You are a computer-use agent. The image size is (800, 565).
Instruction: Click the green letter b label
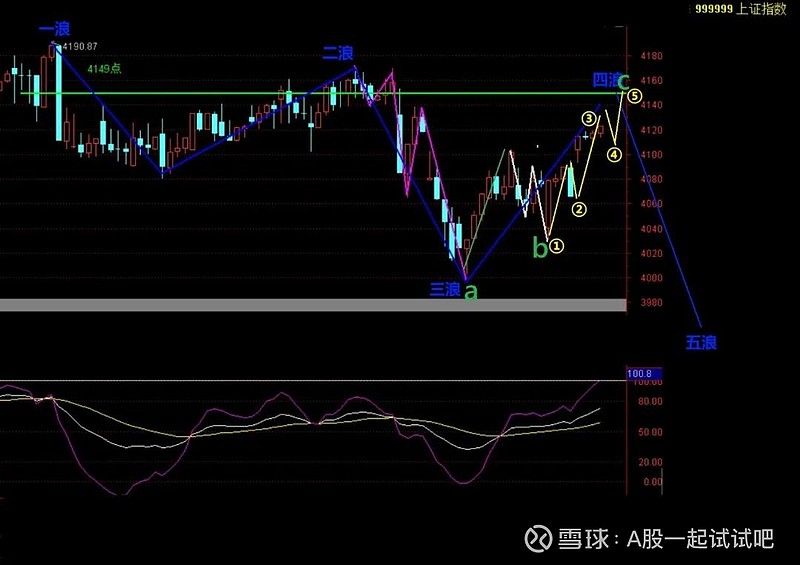(540, 248)
